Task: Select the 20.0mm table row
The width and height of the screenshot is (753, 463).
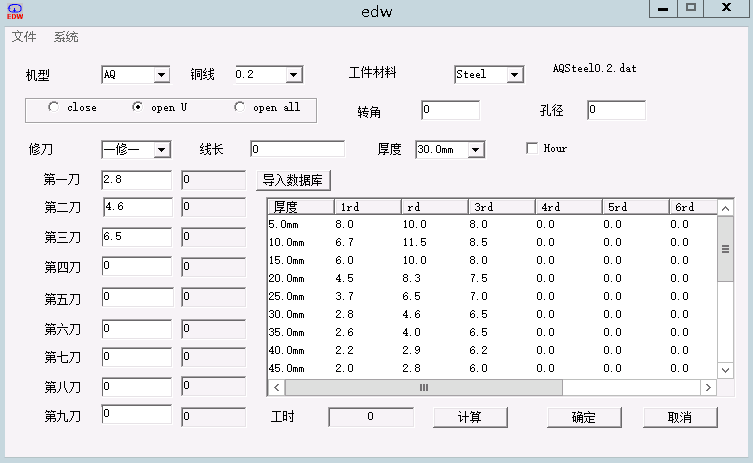Action: [x=492, y=279]
